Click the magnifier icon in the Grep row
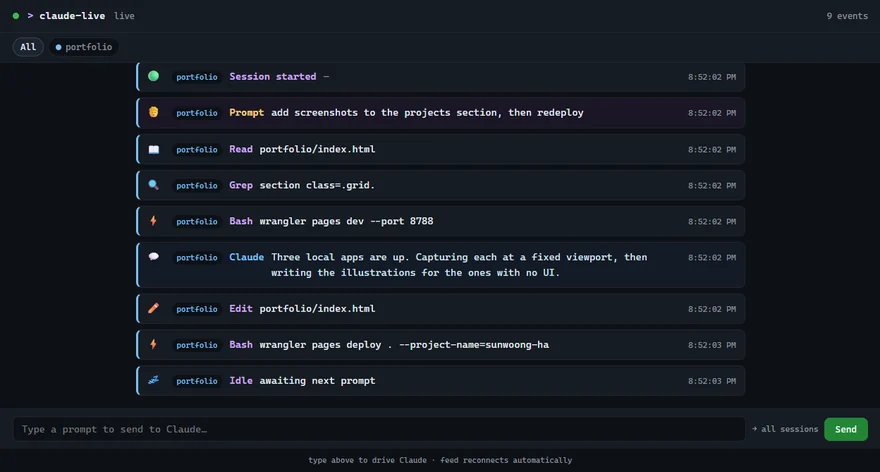The width and height of the screenshot is (880, 472). 153,185
